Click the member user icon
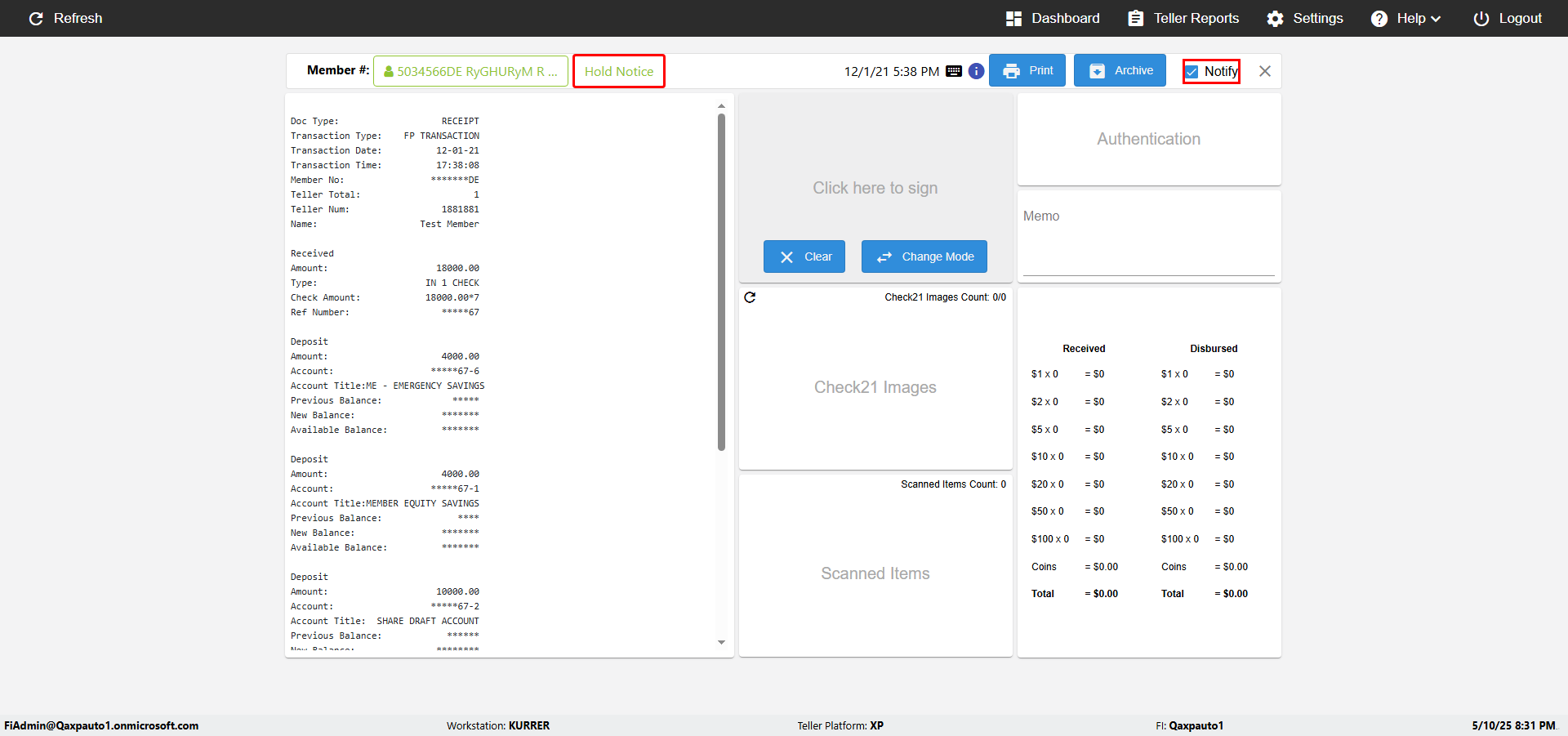 (389, 71)
